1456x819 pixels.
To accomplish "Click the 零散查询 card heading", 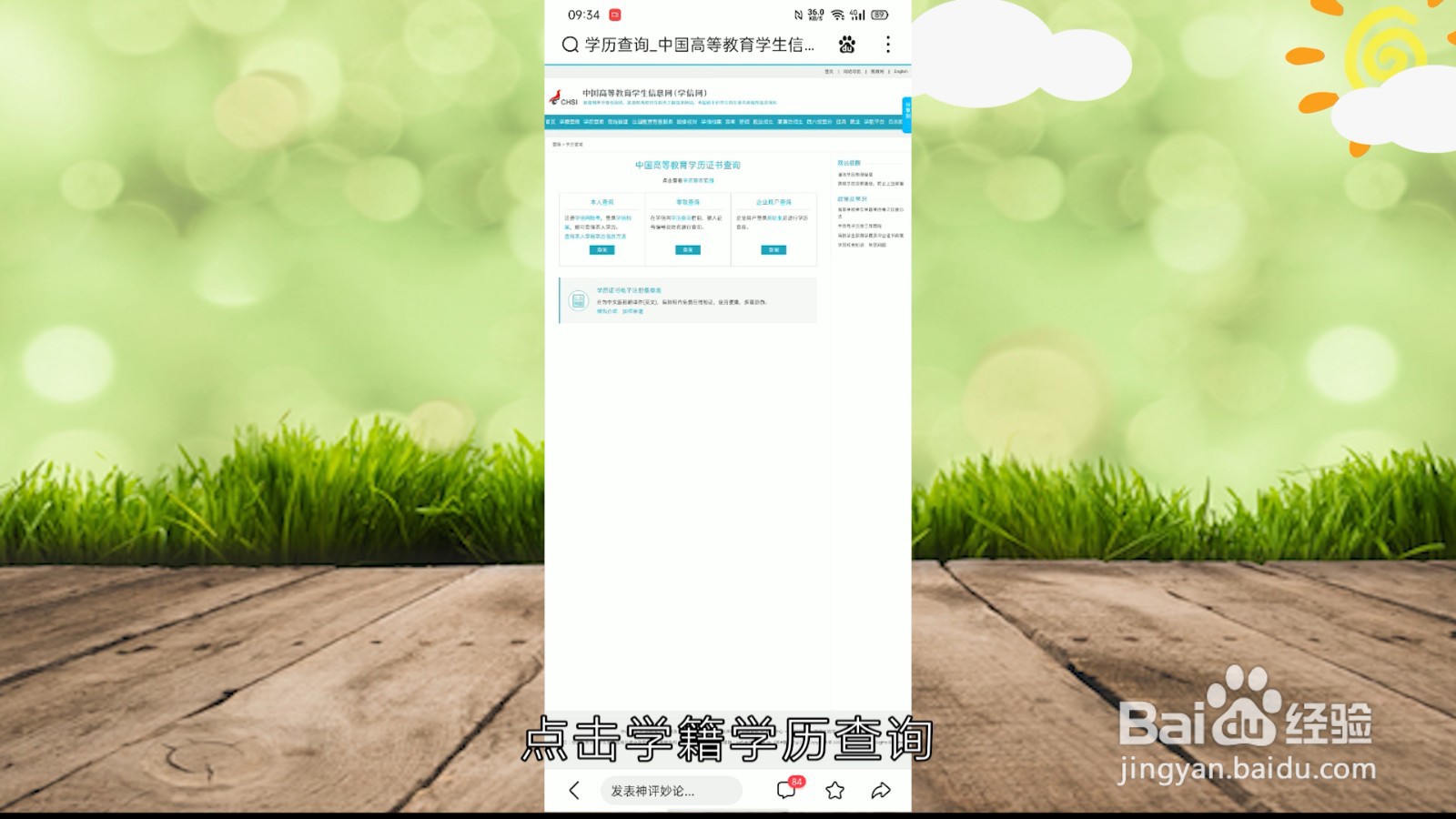I will click(x=688, y=202).
